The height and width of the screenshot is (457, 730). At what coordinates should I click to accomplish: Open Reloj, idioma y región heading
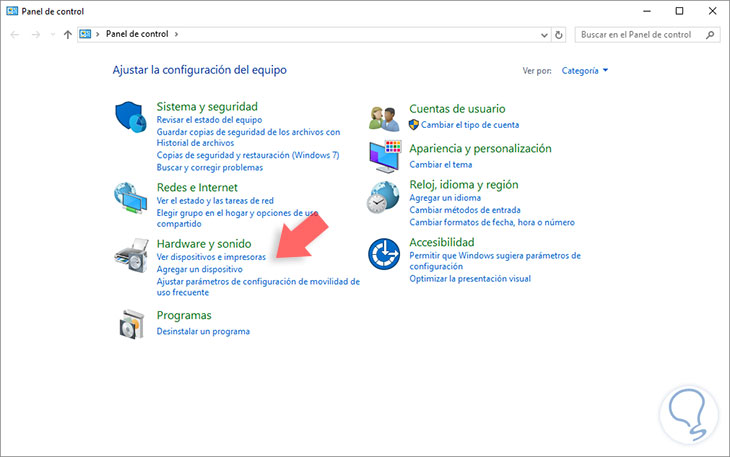[x=464, y=185]
